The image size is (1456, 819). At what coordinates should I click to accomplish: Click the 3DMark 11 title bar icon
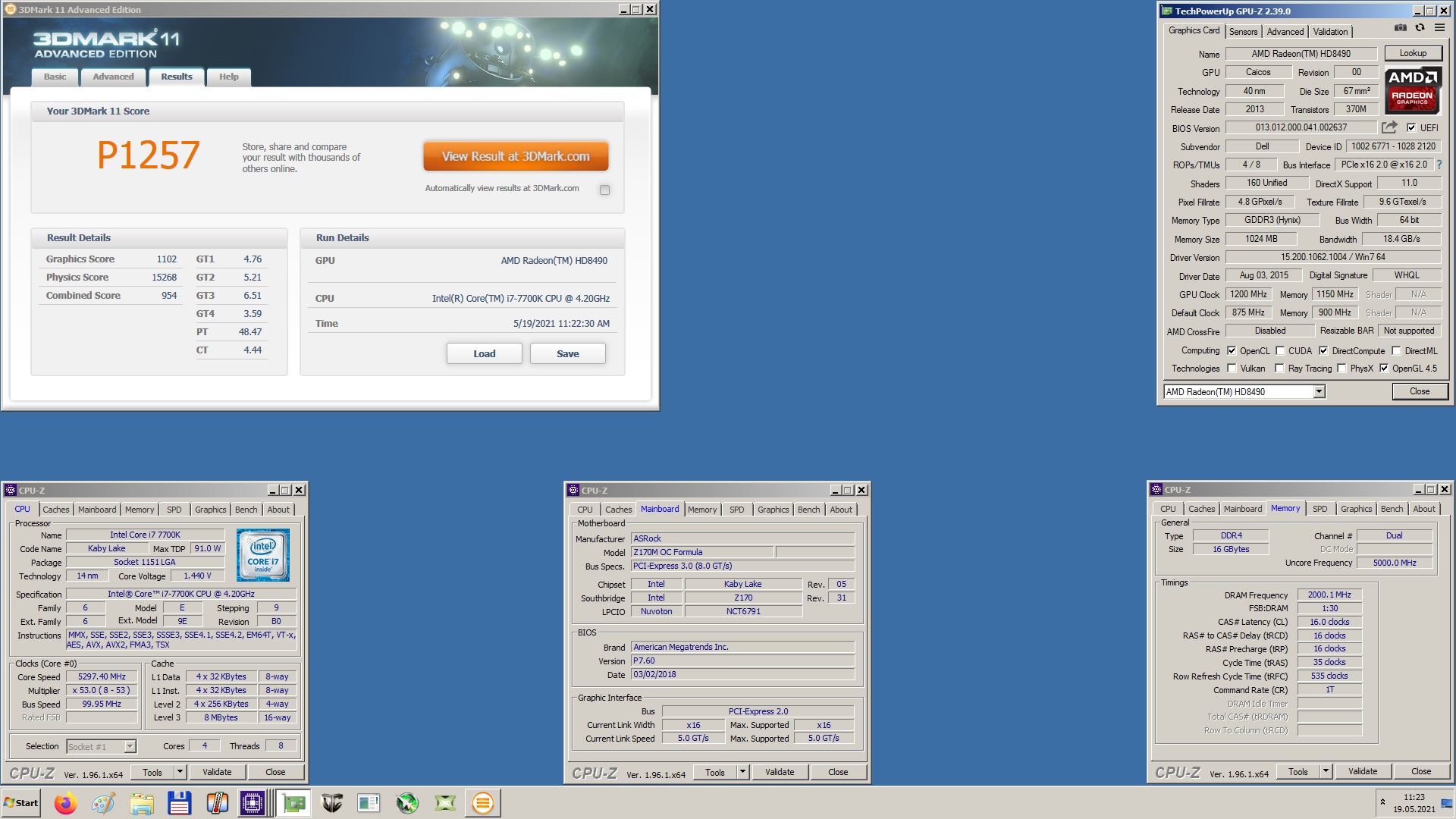coord(11,9)
